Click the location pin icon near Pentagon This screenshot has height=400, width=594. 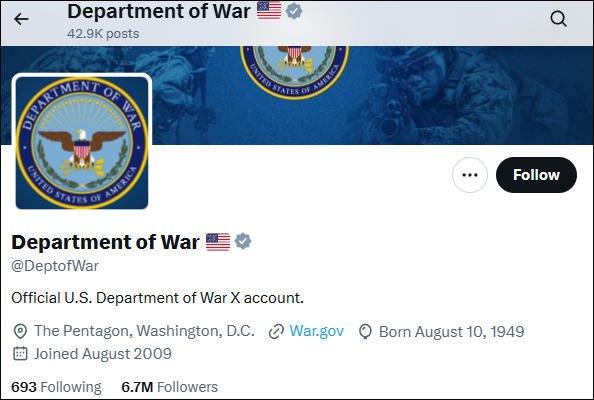pos(20,331)
